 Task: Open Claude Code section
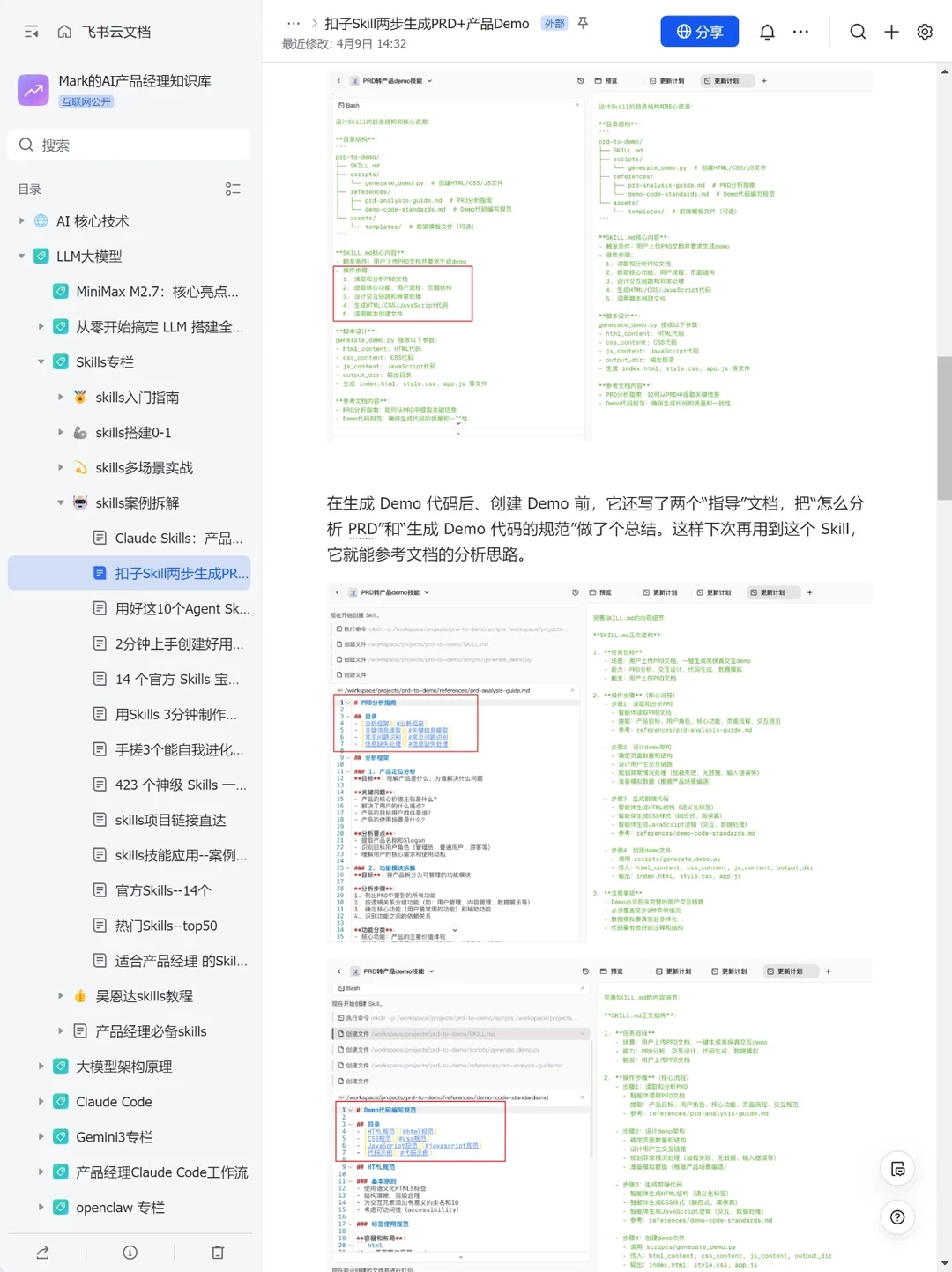pos(114,1102)
